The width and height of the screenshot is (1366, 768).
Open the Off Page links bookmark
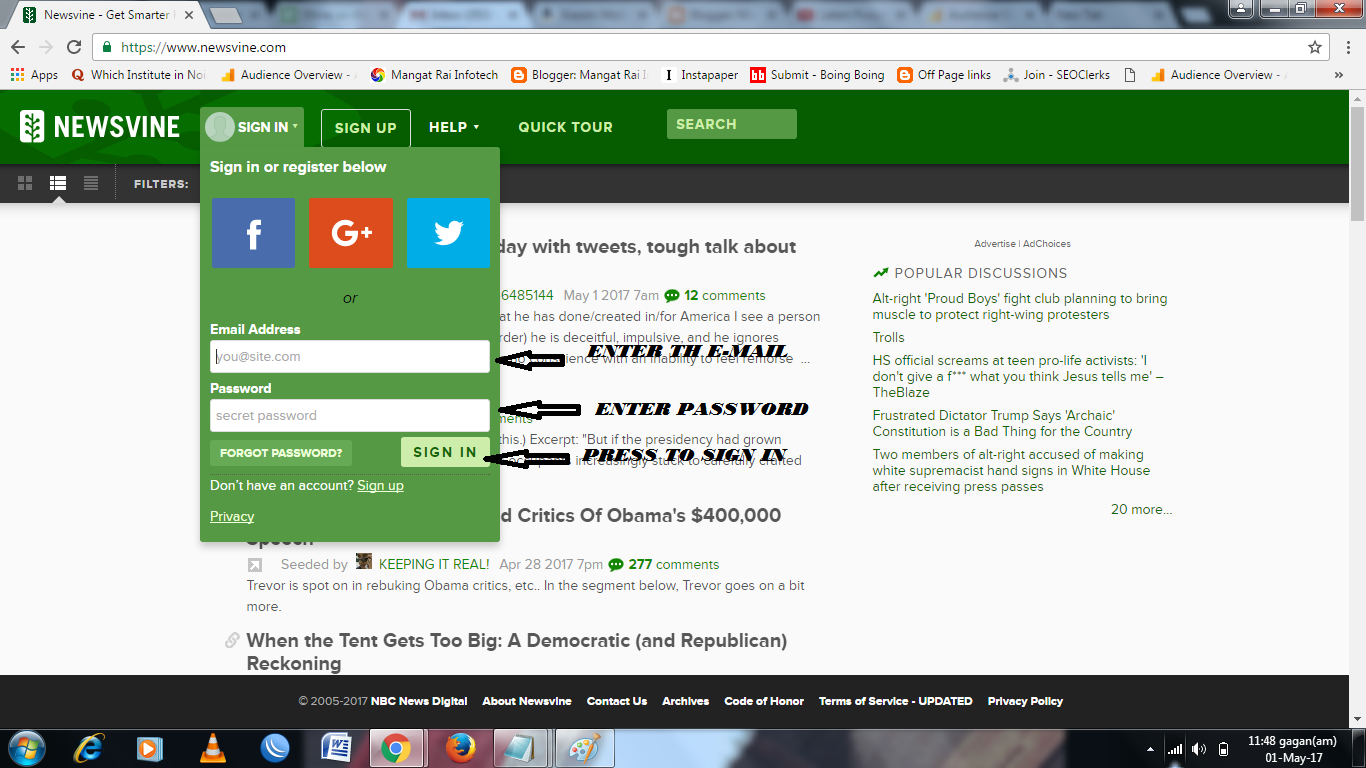click(x=944, y=75)
